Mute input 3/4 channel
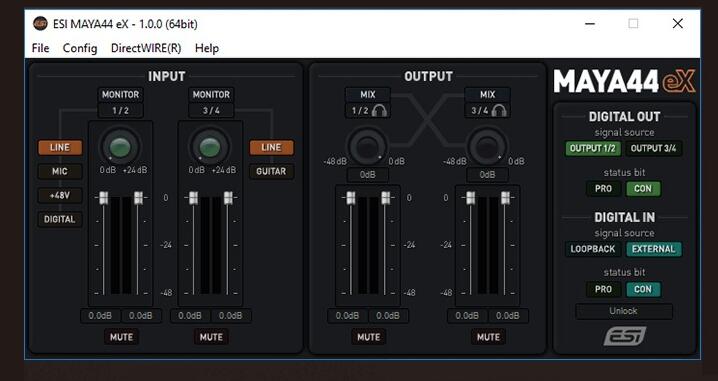This screenshot has height=381, width=718. 211,337
